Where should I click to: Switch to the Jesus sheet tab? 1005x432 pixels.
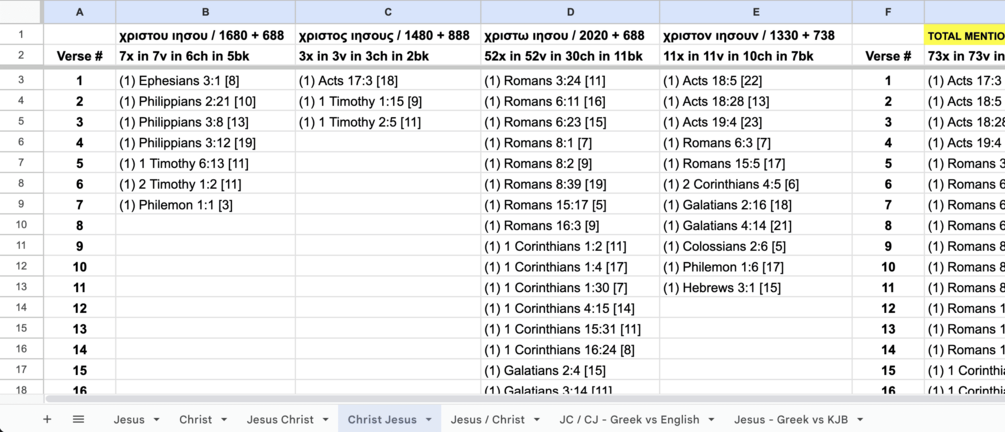[x=128, y=419]
